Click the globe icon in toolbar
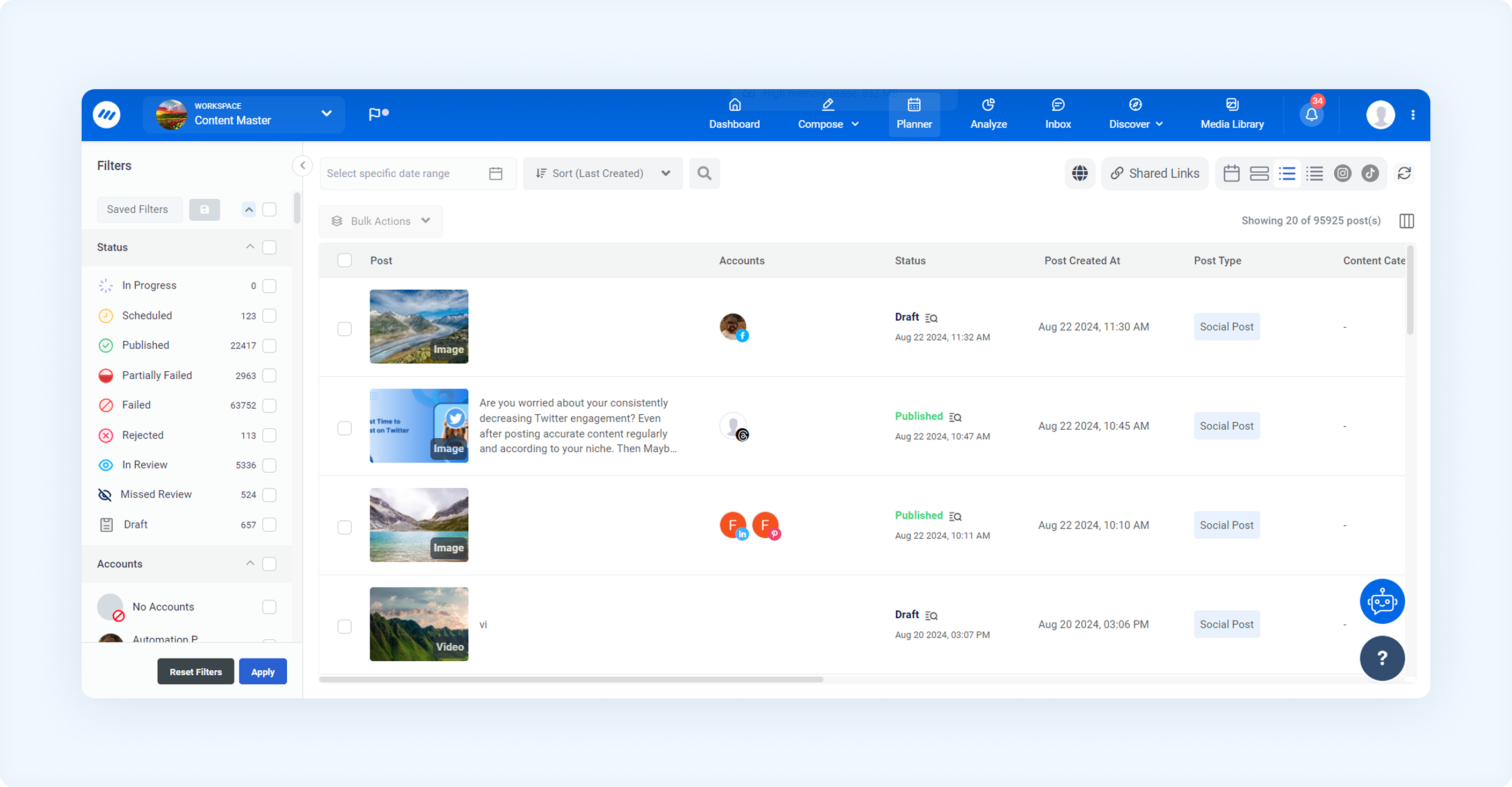This screenshot has height=787, width=1512. tap(1079, 174)
